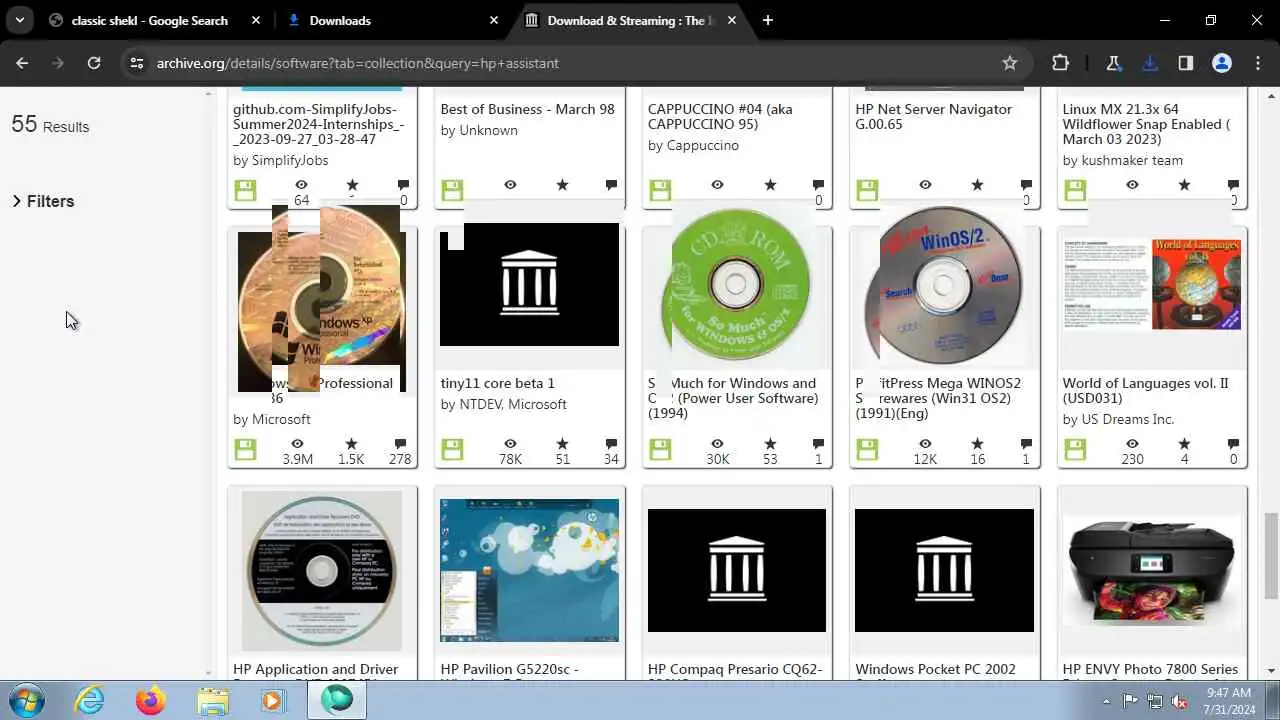1280x720 pixels.
Task: Click favorites star on Windows XP card
Action: [x=351, y=444]
